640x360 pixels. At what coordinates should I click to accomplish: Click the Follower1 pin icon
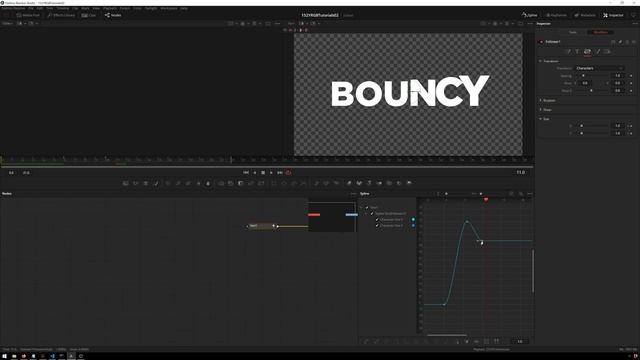click(x=620, y=42)
